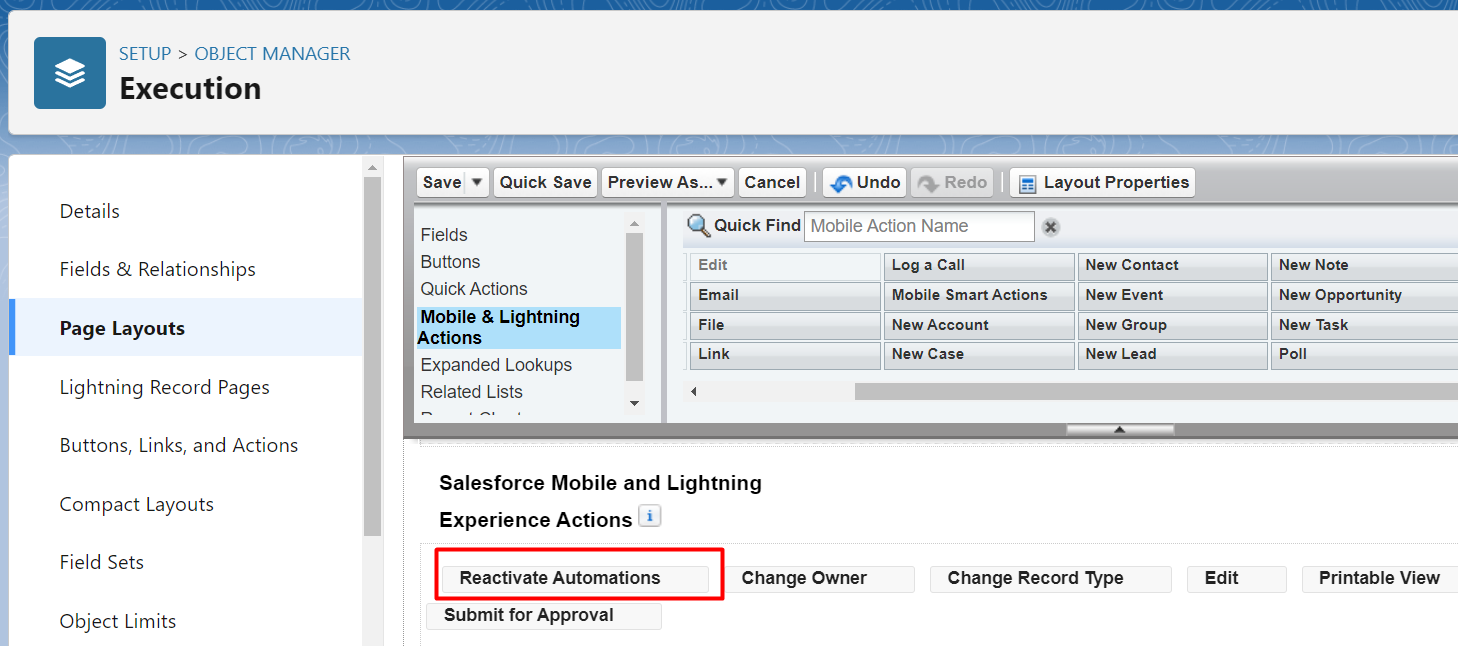Screen dimensions: 1458x646
Task: Select Related Lists palette category
Action: [x=471, y=392]
